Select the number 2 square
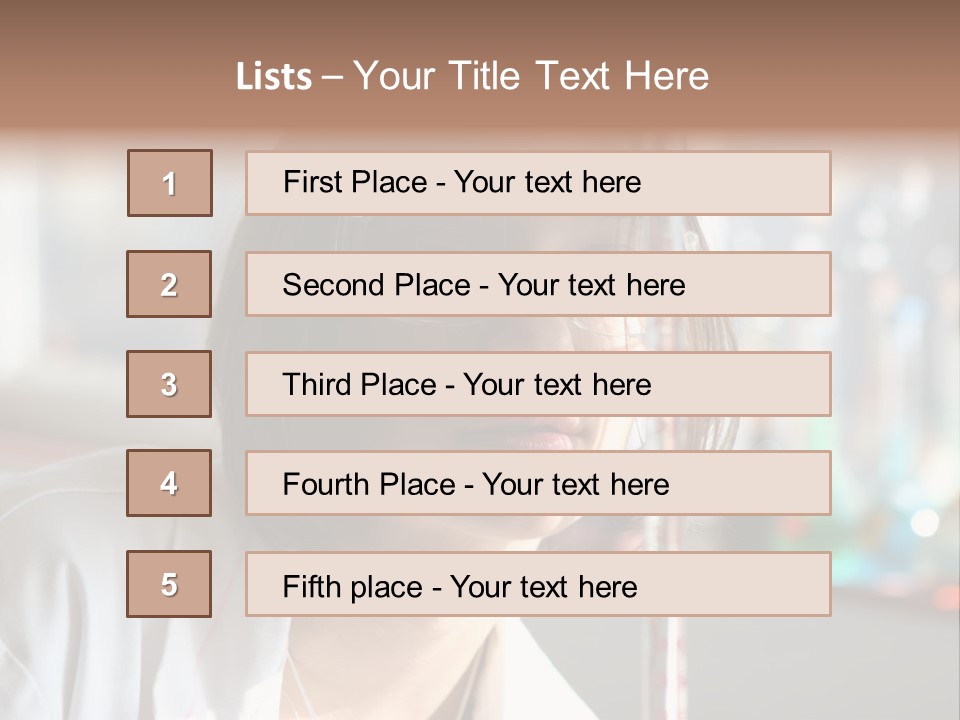Image resolution: width=960 pixels, height=720 pixels. coord(169,284)
